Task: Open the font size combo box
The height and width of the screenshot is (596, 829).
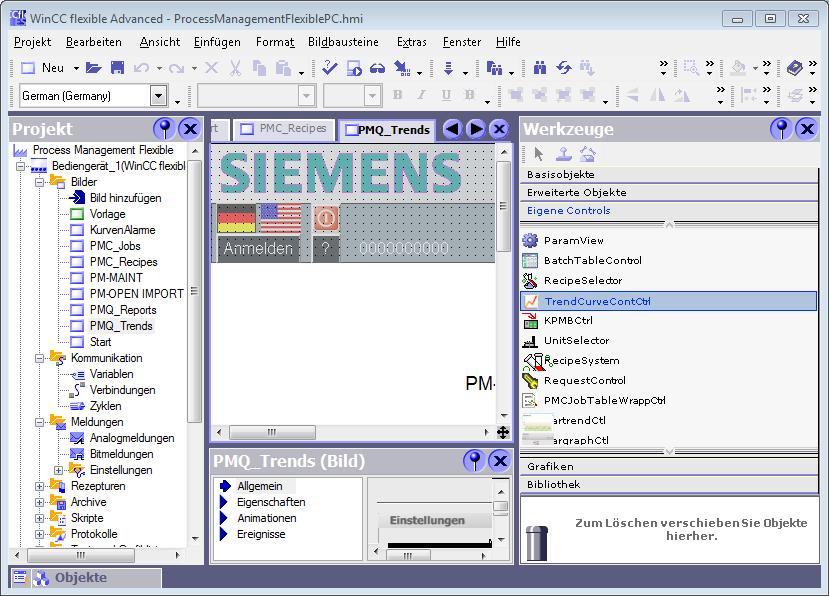Action: click(x=352, y=96)
